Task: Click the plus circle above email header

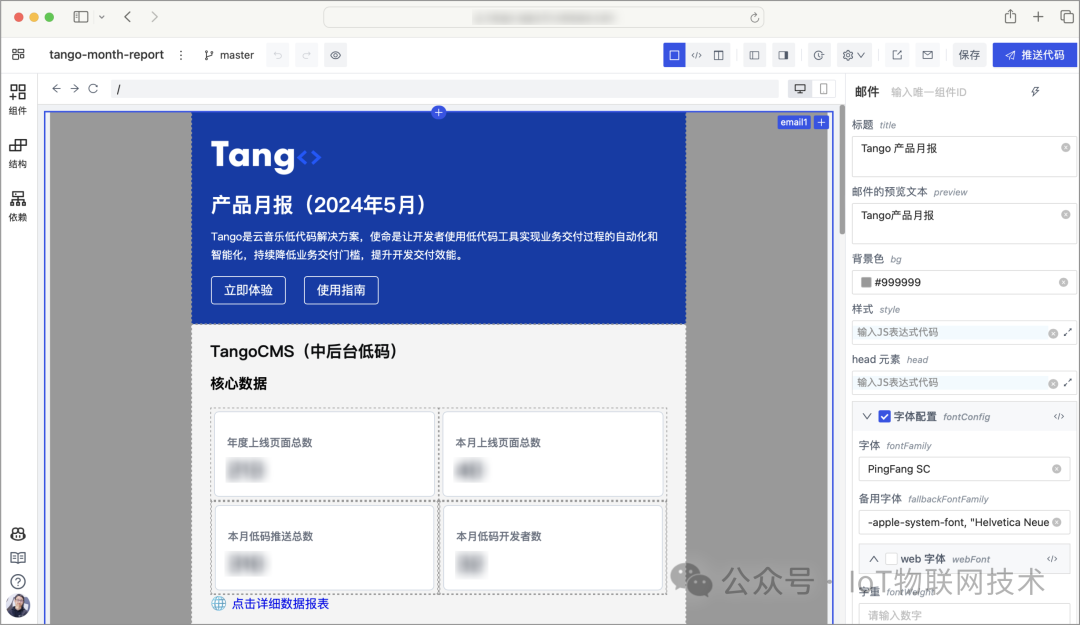Action: [439, 112]
